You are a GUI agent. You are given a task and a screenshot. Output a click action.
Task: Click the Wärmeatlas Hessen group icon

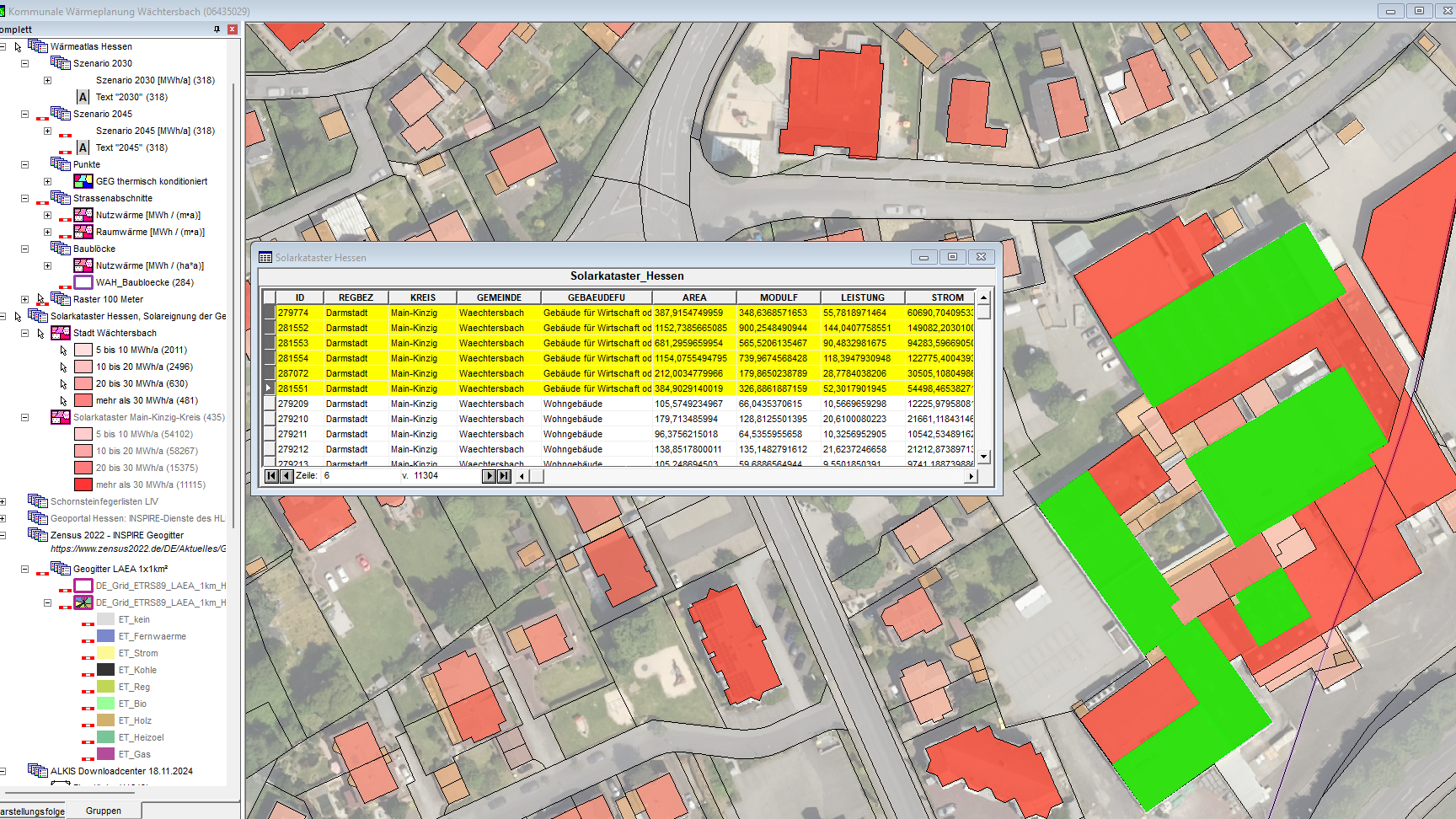(x=38, y=46)
